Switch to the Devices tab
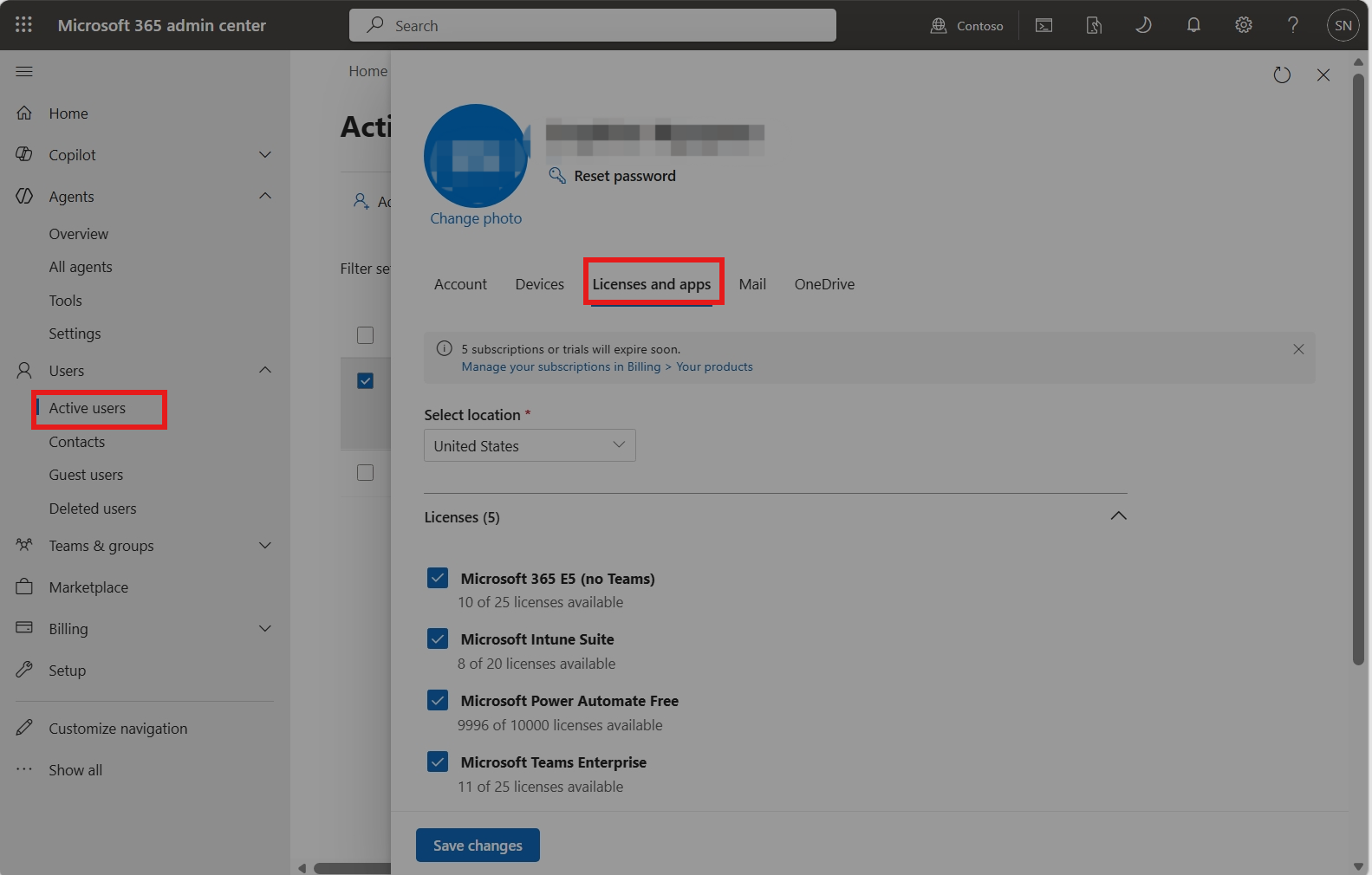1372x875 pixels. pos(539,284)
